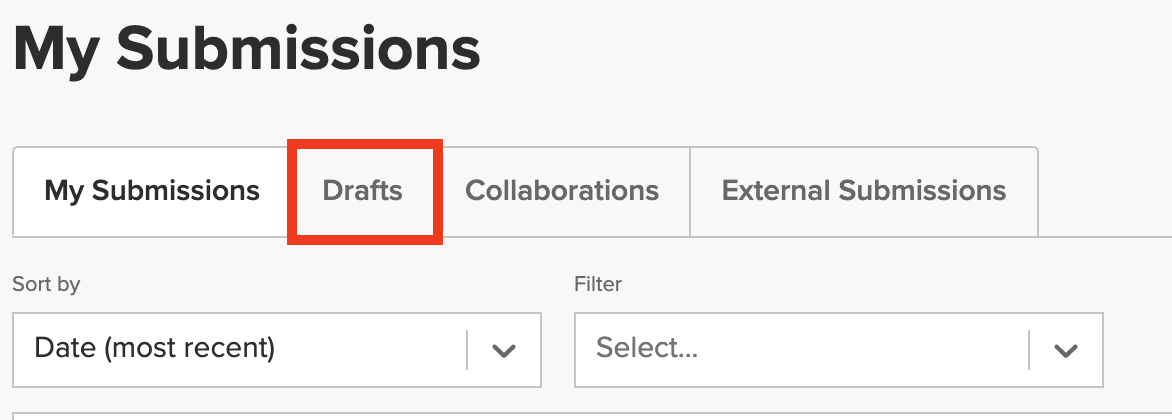The image size is (1172, 420).
Task: Switch to the Collaborations tab
Action: (562, 191)
